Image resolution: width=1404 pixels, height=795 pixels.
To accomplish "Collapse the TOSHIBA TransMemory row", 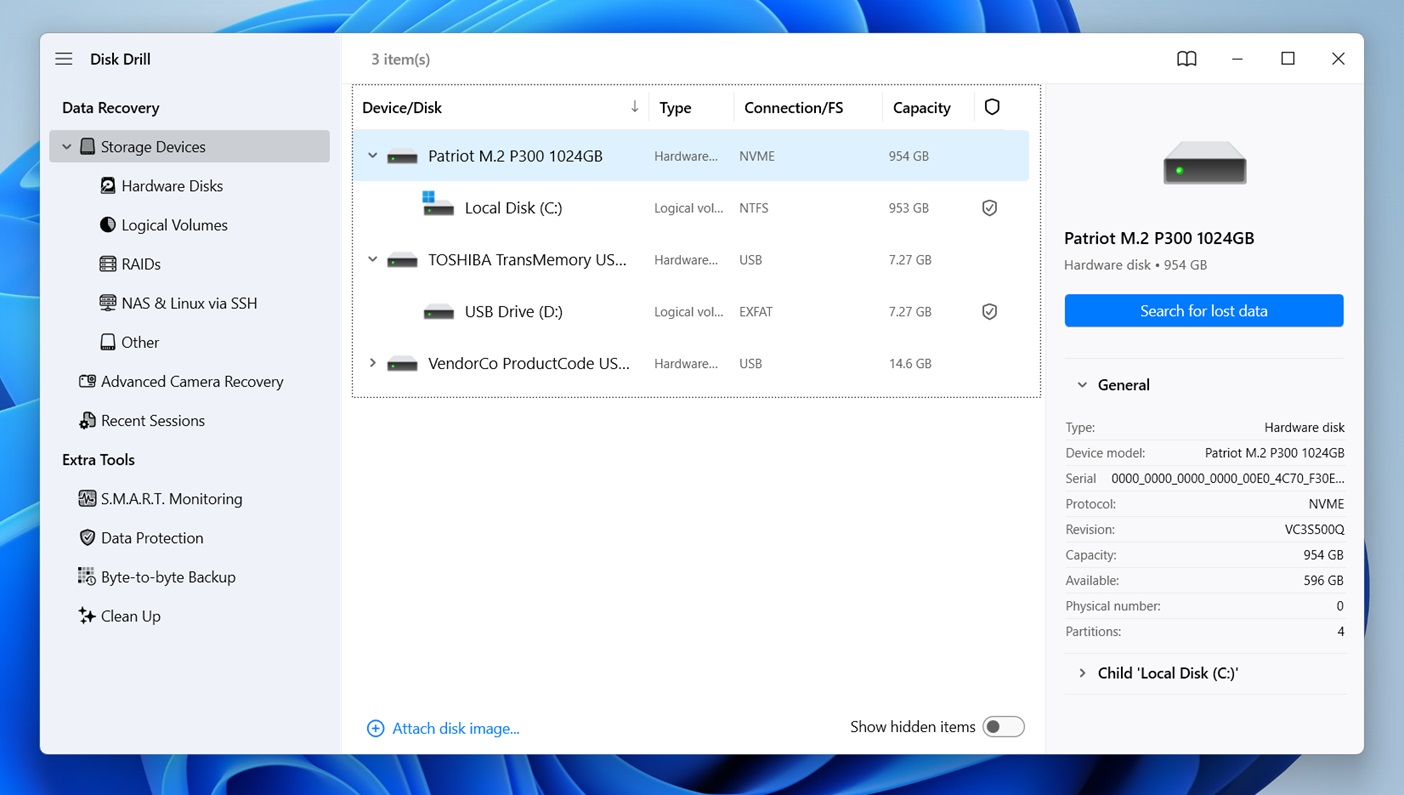I will tap(372, 260).
